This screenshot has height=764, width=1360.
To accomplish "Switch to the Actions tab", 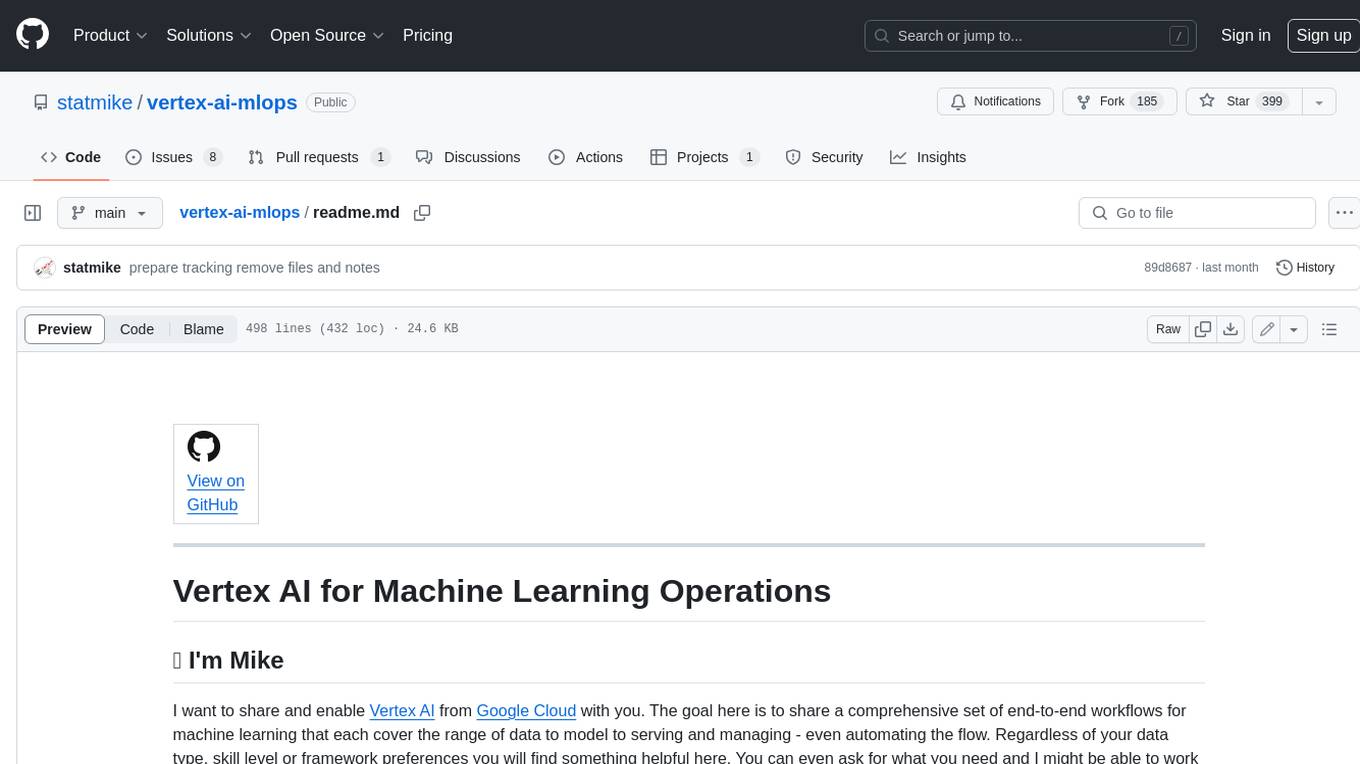I will pos(586,157).
